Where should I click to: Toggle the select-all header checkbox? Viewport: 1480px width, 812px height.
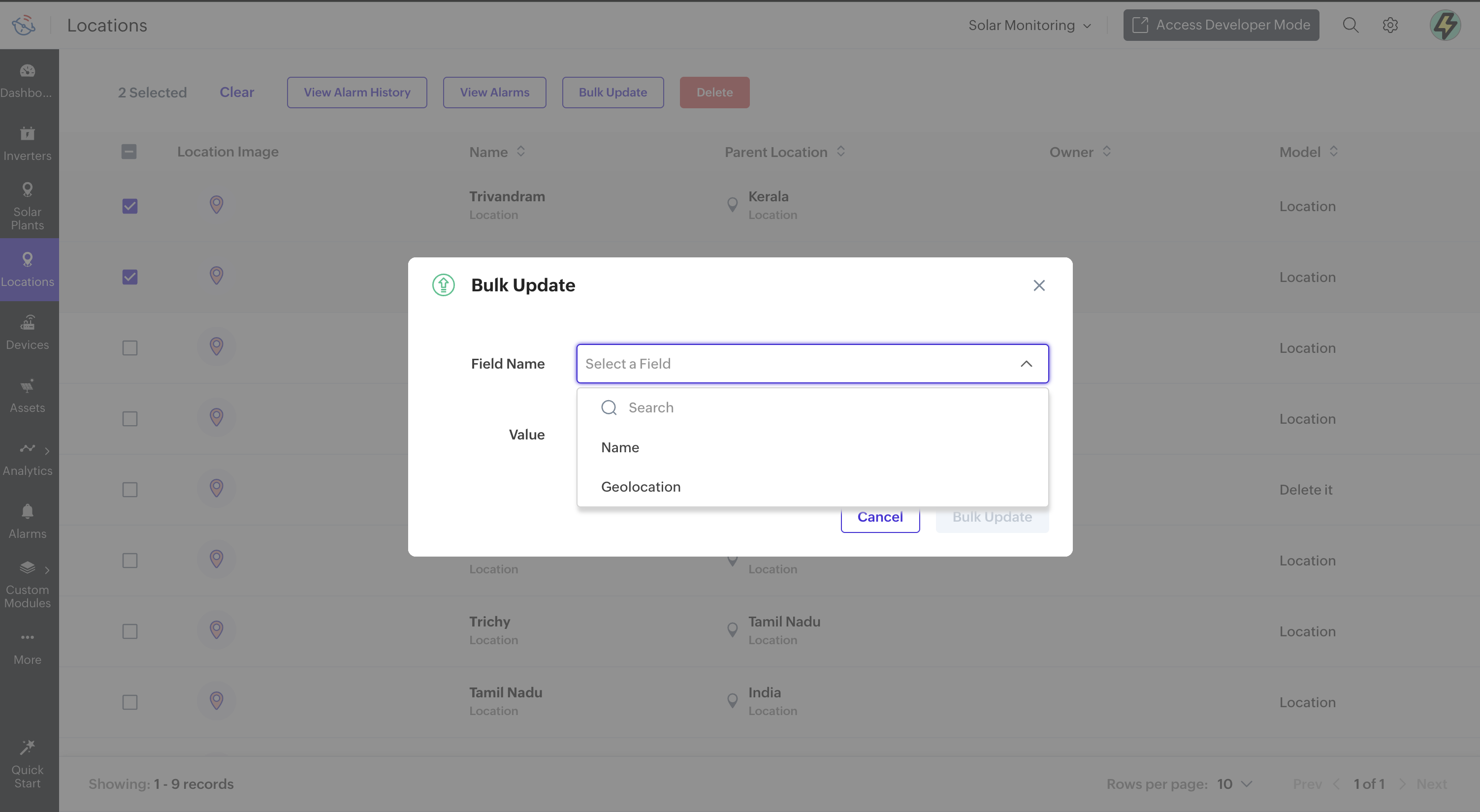tap(129, 152)
